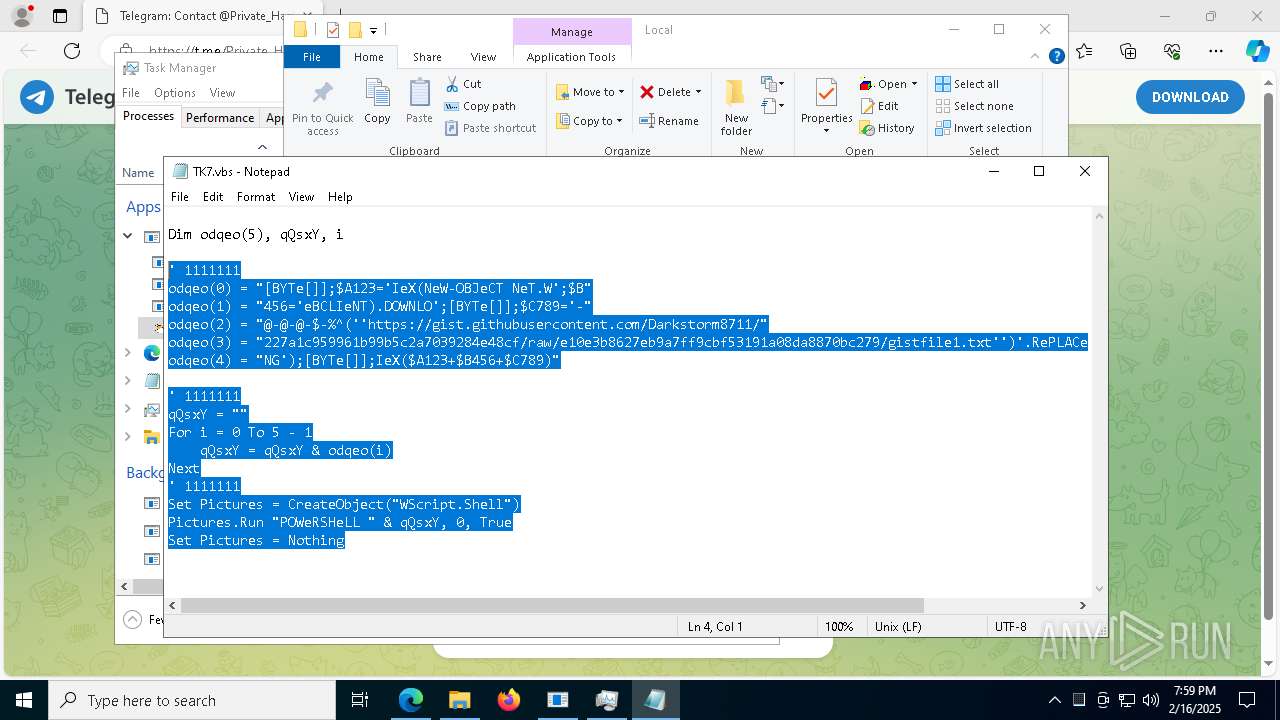The width and height of the screenshot is (1280, 720).
Task: Open the Application Tools tab
Action: 571,57
